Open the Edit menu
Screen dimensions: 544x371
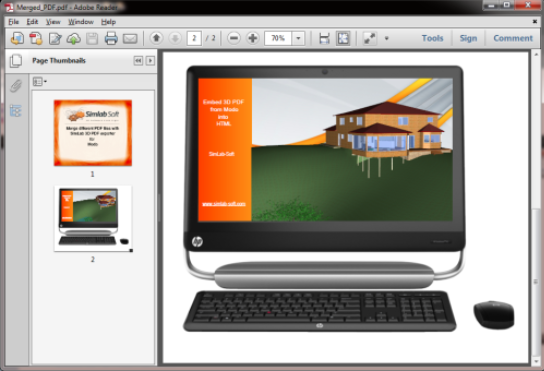[32, 22]
